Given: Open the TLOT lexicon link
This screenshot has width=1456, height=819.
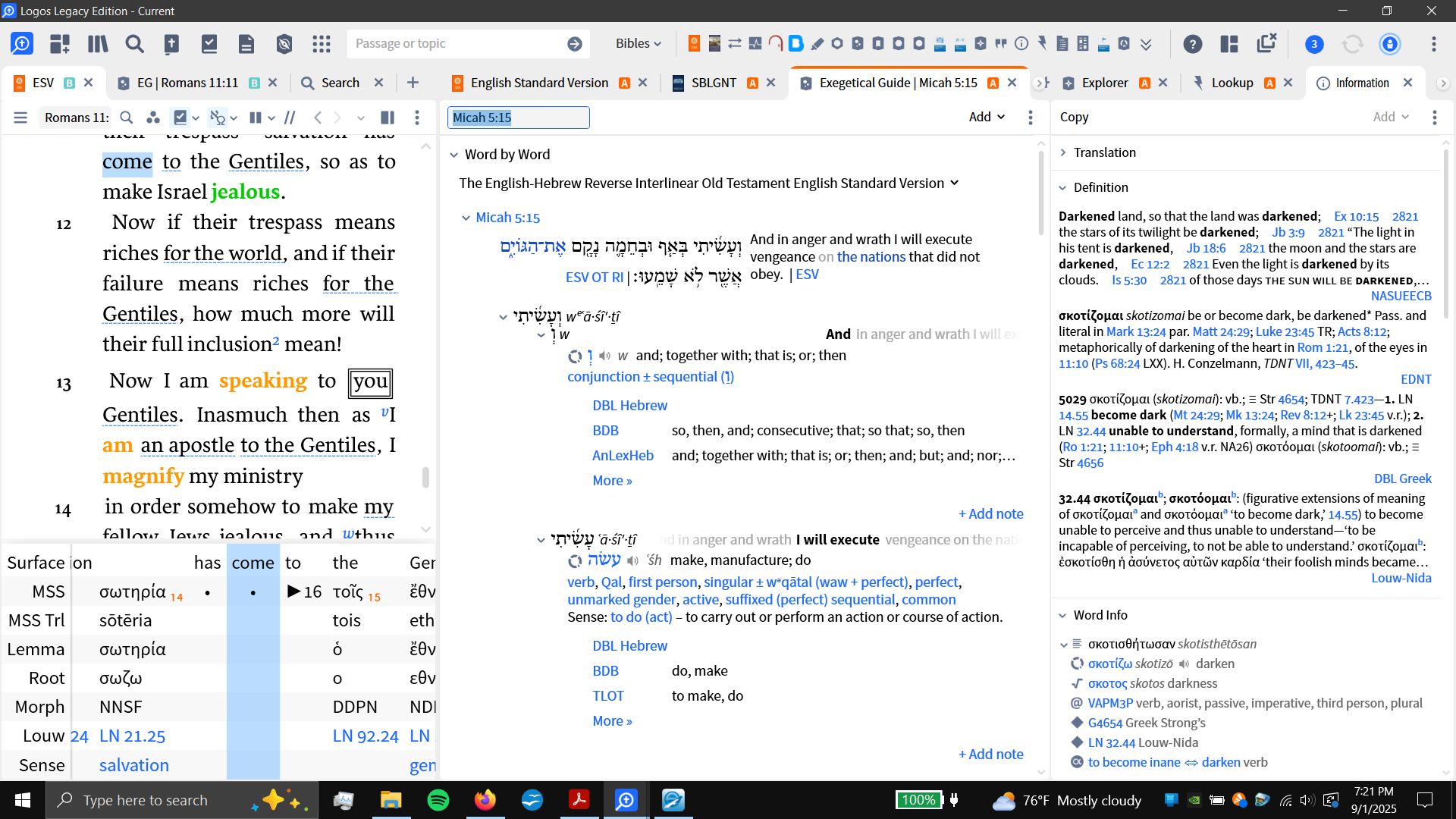Looking at the screenshot, I should click(x=607, y=696).
